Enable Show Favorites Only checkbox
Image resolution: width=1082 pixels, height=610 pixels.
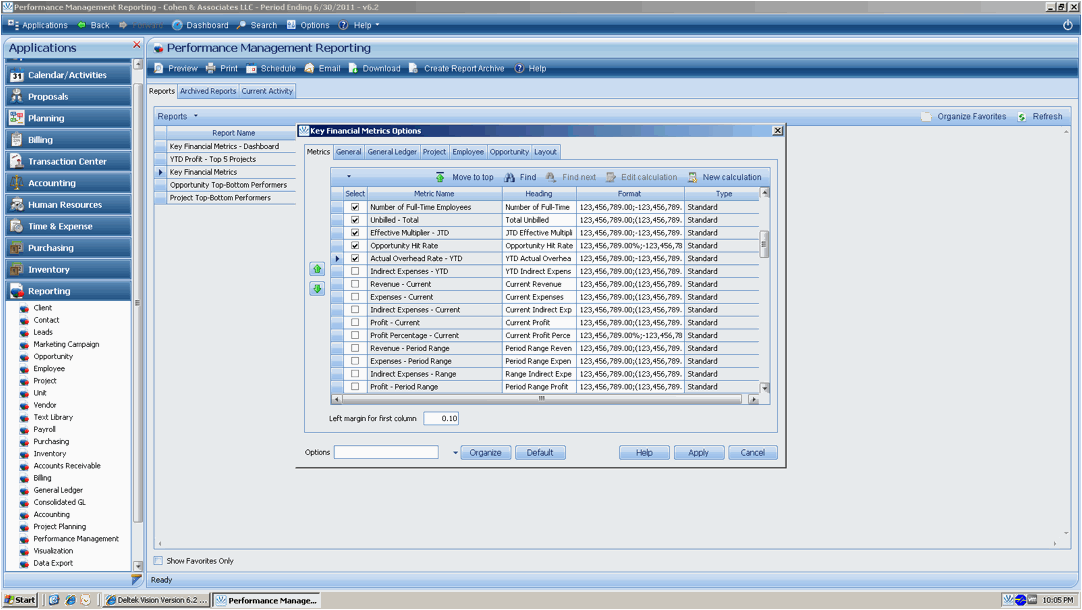(158, 561)
